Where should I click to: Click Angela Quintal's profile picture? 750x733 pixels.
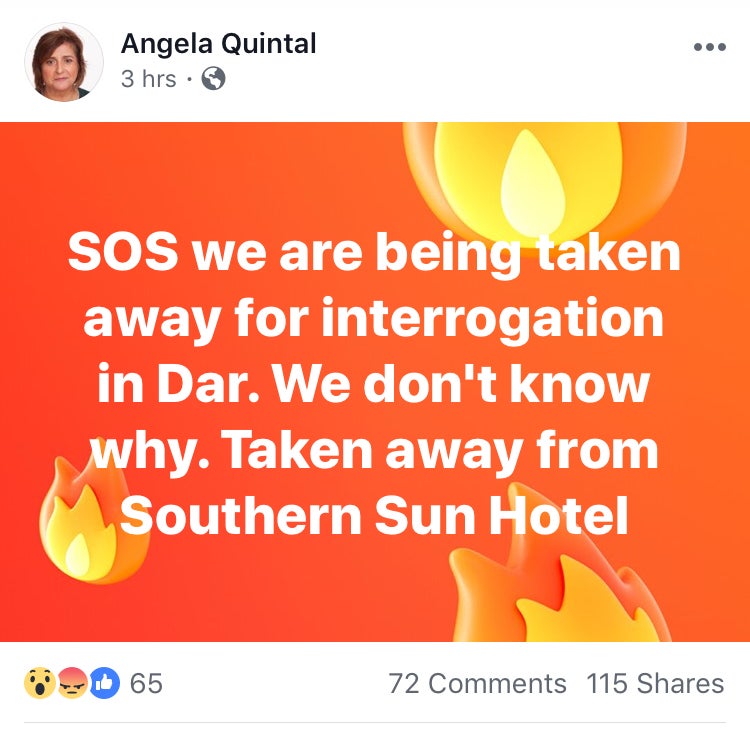tap(64, 62)
